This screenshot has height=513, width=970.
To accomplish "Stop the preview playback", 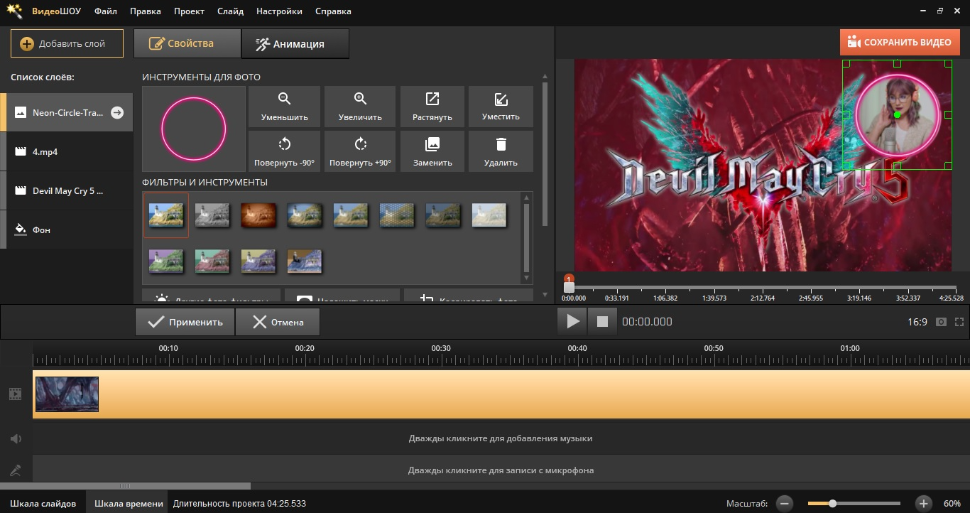I will pos(602,322).
